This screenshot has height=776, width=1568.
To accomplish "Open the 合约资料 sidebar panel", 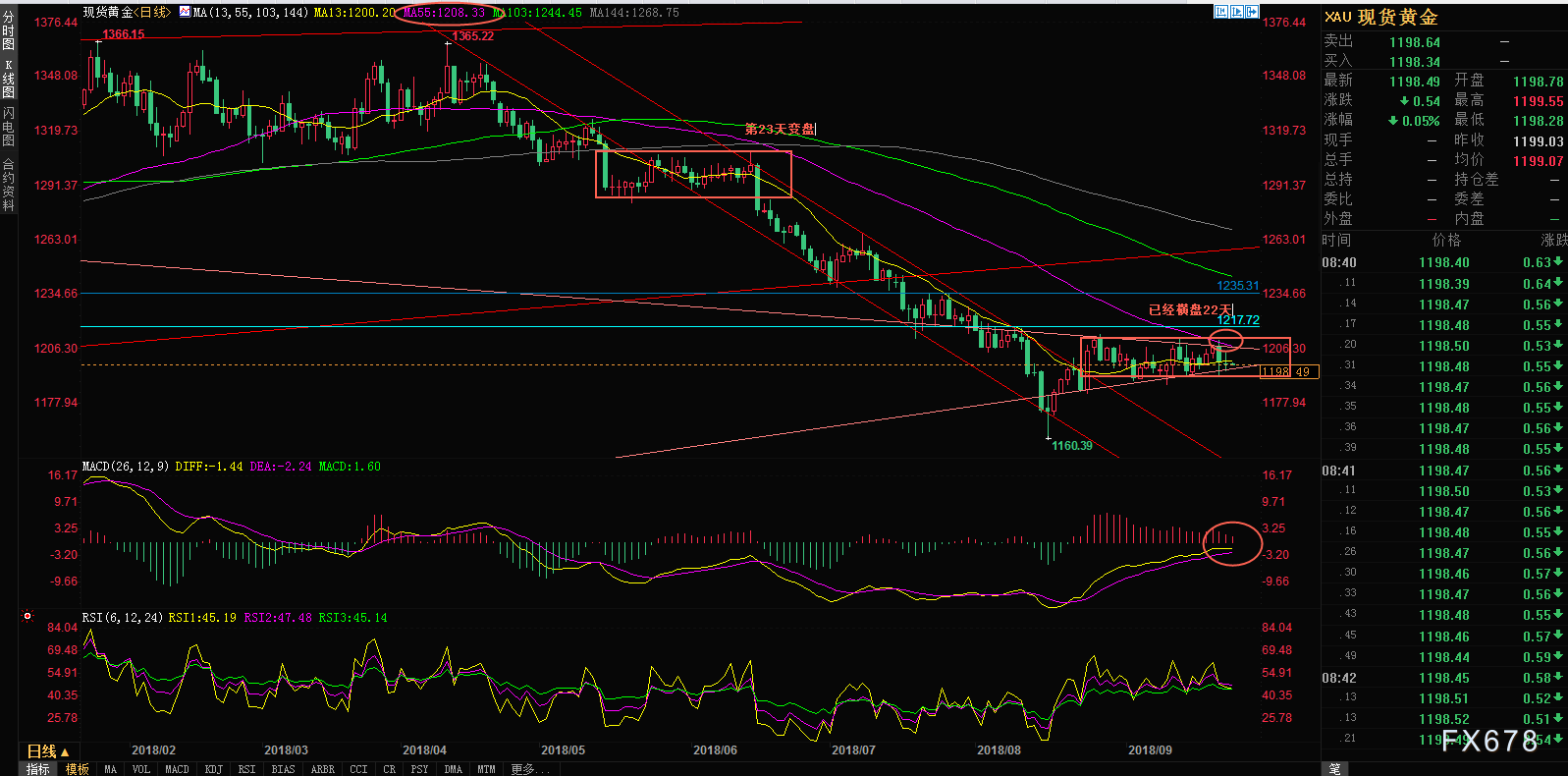I will (x=9, y=185).
